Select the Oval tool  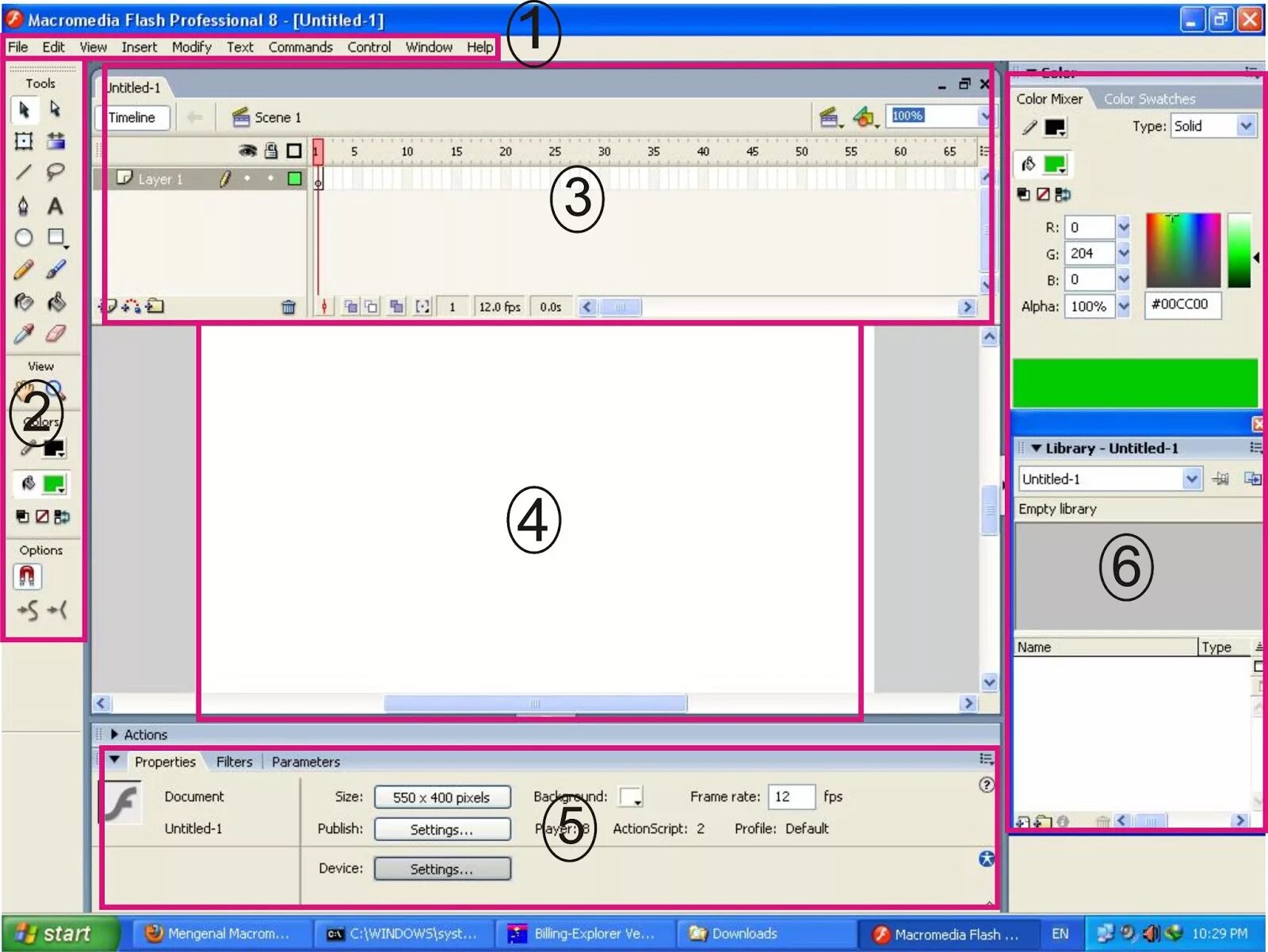pyautogui.click(x=24, y=237)
